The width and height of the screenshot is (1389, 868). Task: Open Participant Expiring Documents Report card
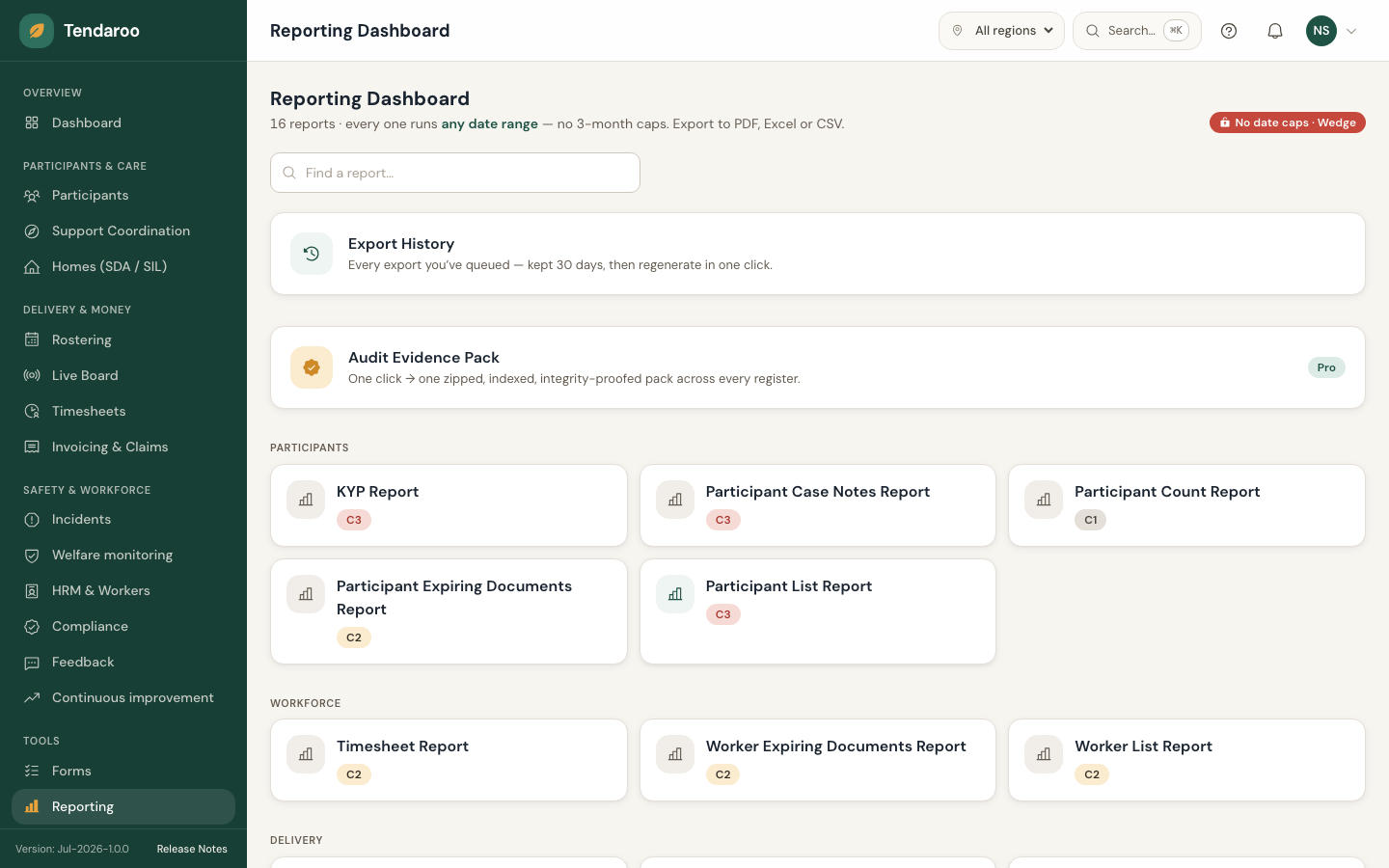pyautogui.click(x=449, y=611)
